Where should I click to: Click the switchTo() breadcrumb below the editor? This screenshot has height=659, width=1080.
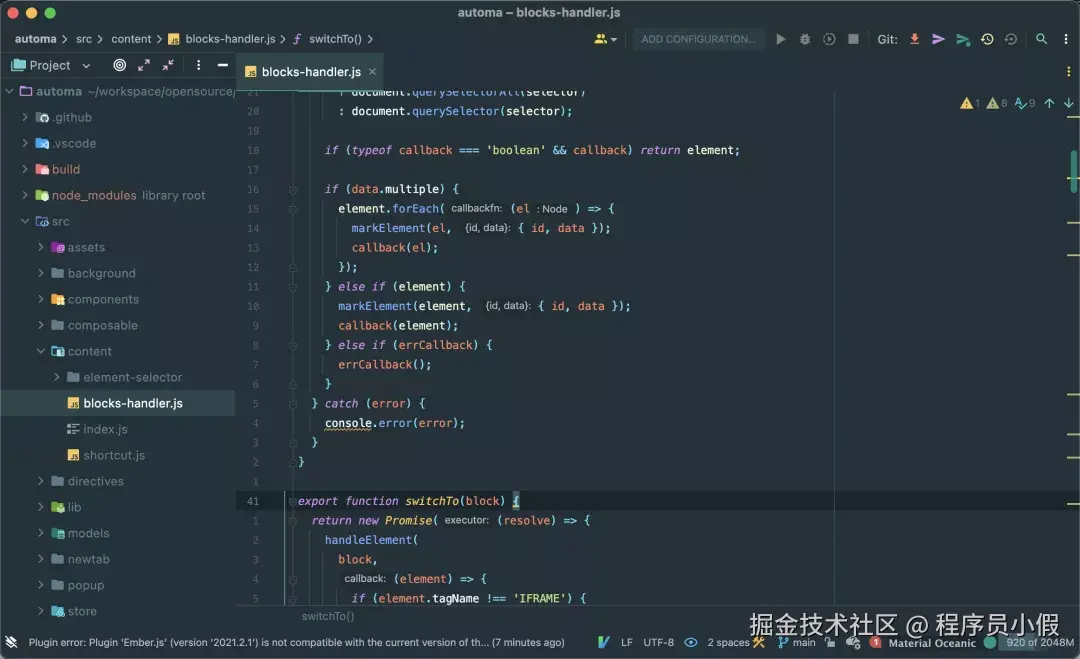point(328,616)
